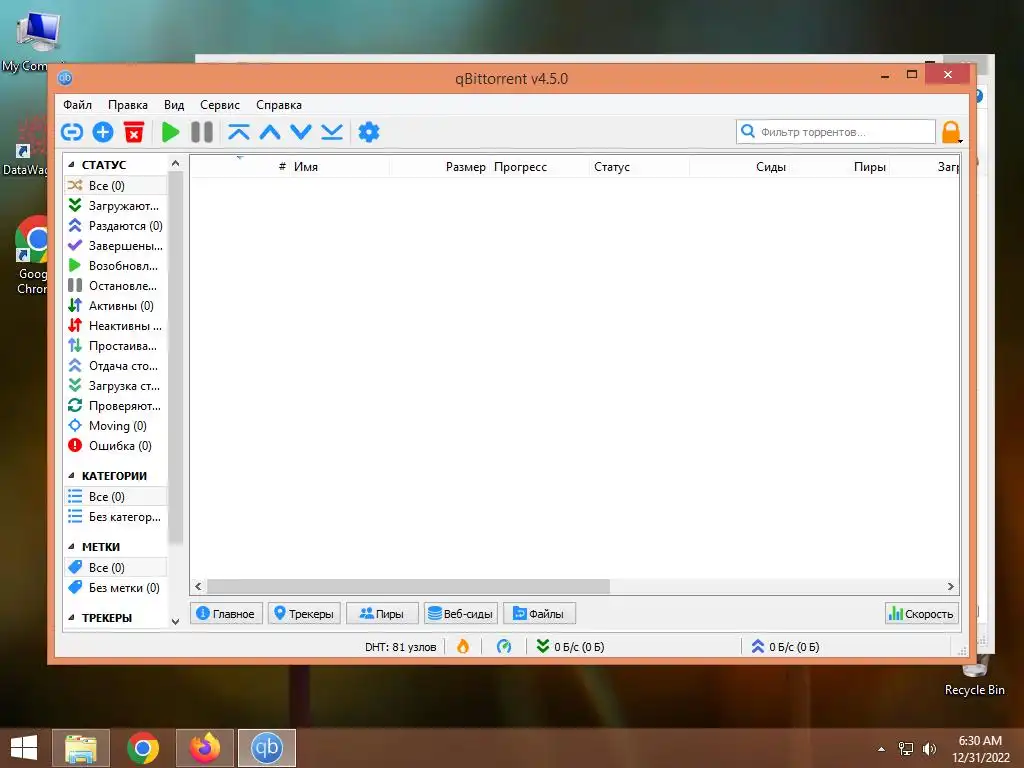This screenshot has height=768, width=1024.
Task: Toggle alternative speed limits speedometer icon
Action: pyautogui.click(x=504, y=647)
